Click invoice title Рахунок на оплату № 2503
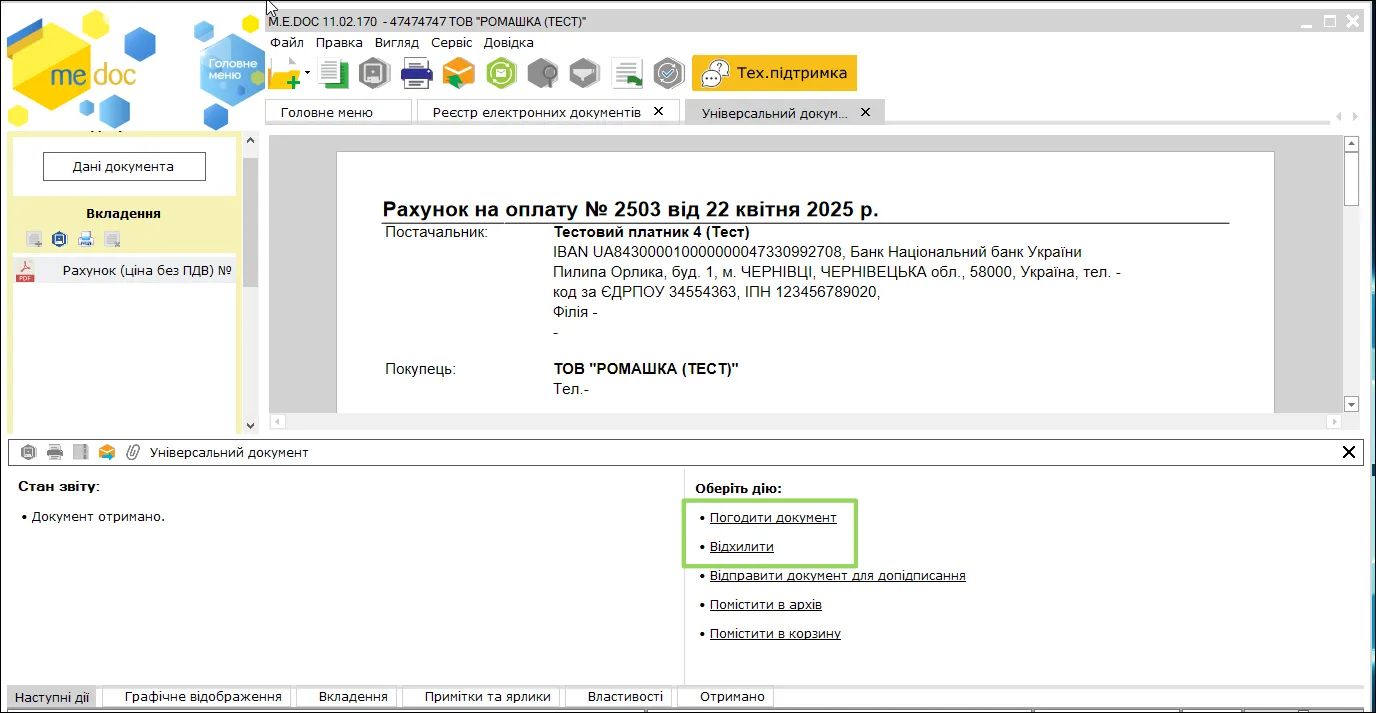1376x713 pixels. click(630, 209)
